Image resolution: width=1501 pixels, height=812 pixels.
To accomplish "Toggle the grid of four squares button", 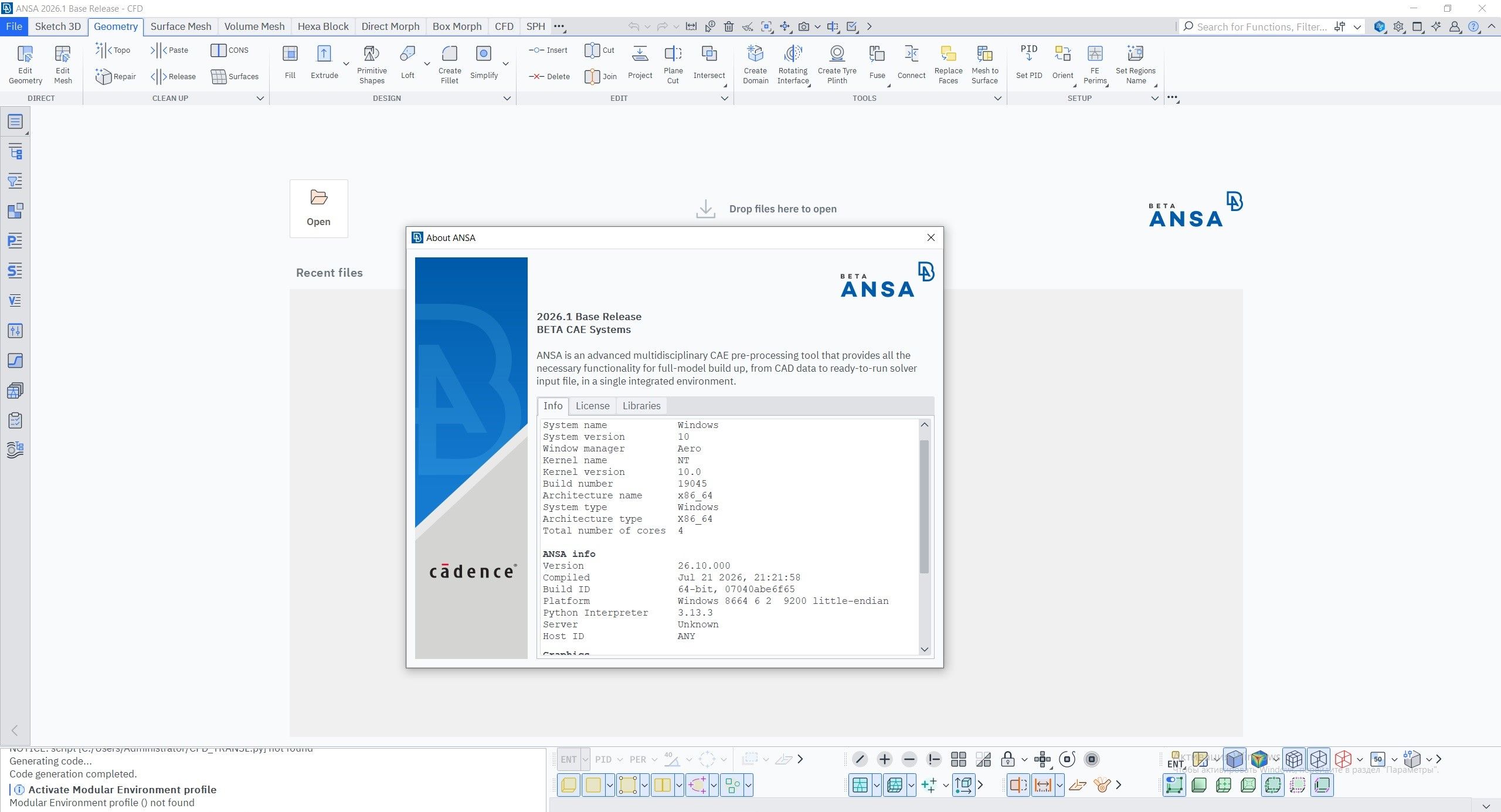I will [x=959, y=759].
